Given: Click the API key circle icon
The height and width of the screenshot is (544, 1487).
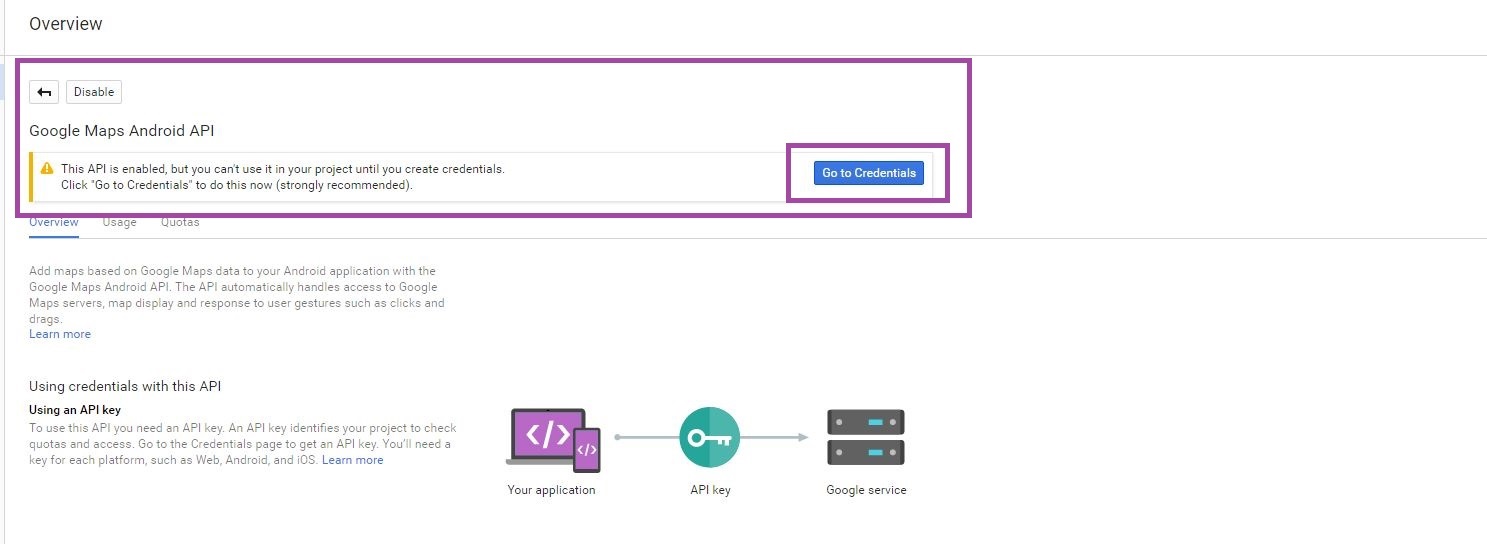Looking at the screenshot, I should click(x=709, y=437).
